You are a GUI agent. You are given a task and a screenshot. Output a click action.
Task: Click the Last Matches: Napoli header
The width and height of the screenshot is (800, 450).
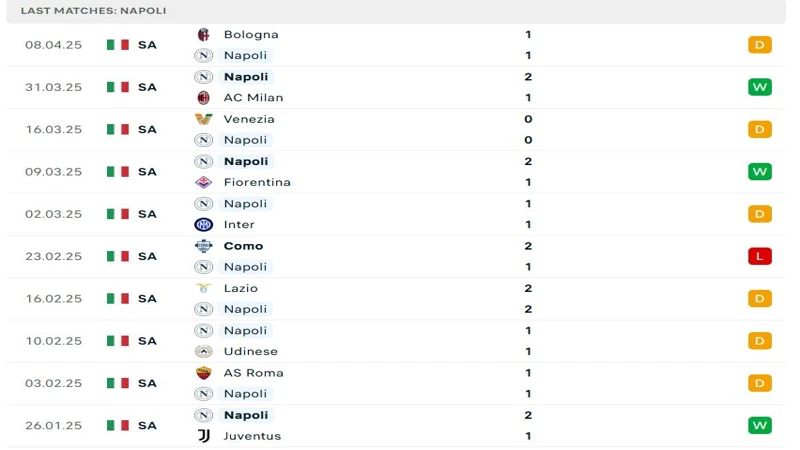(x=94, y=10)
